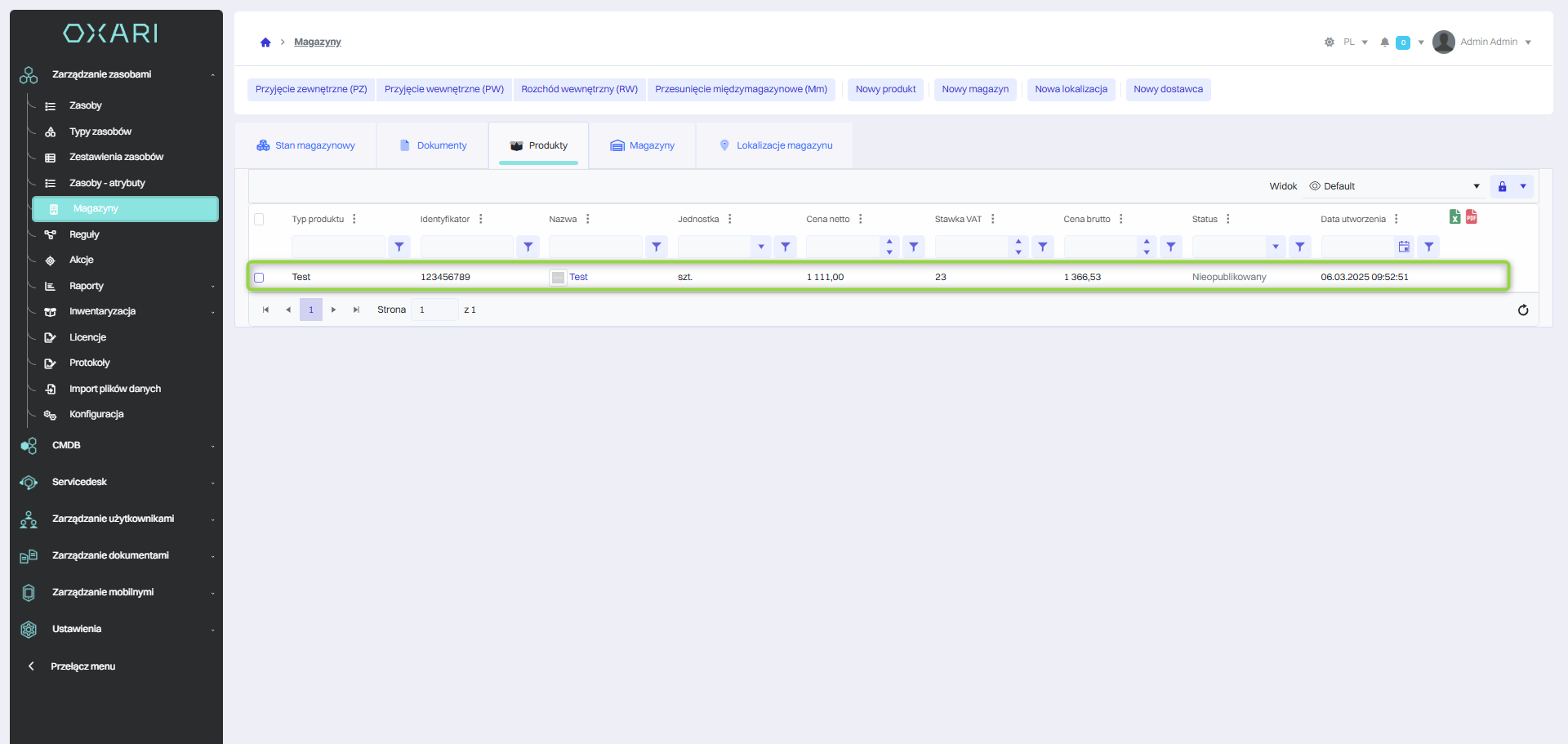This screenshot has width=1568, height=744.
Task: Click the refresh grid icon
Action: coord(1522,310)
